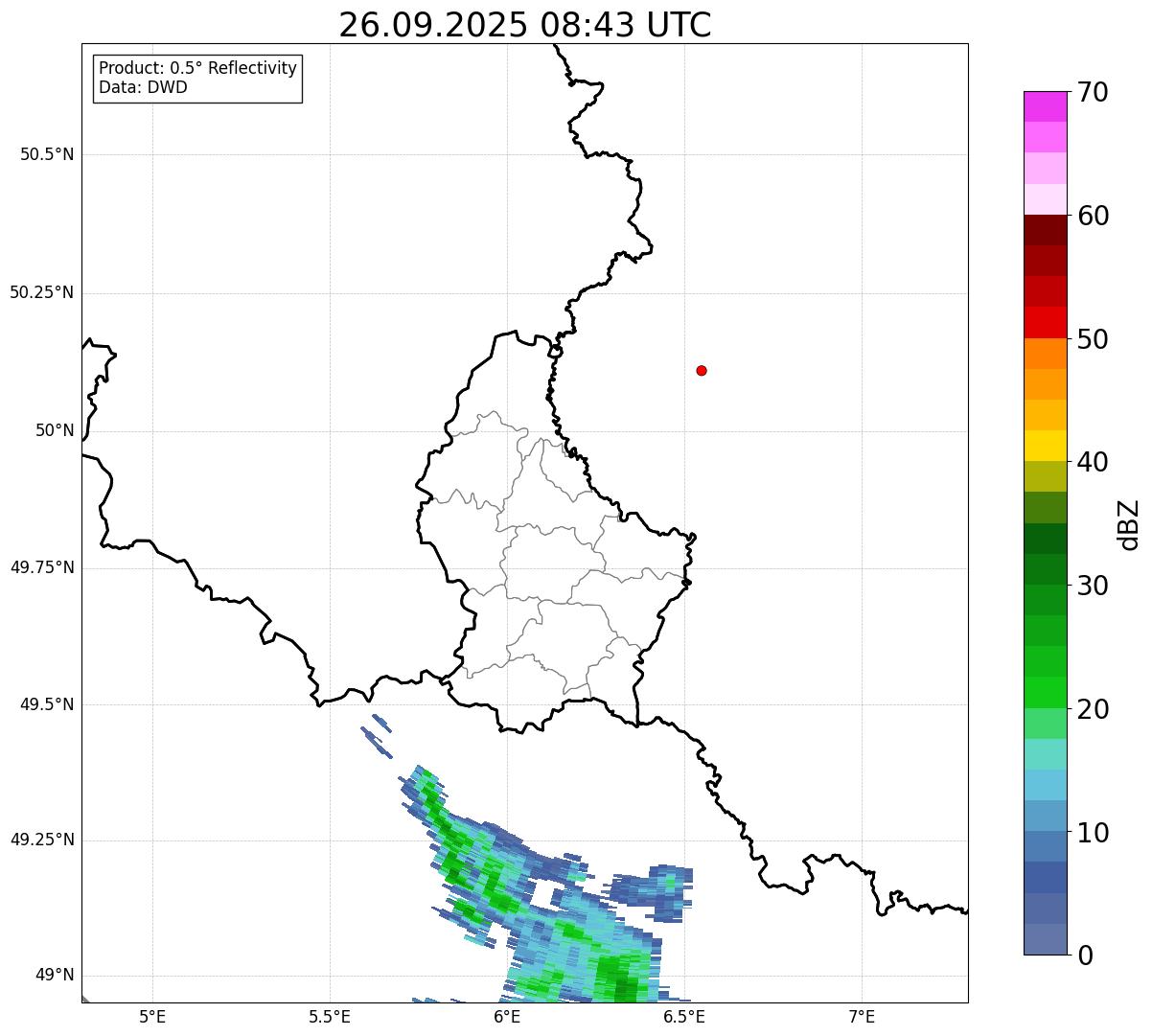Click the 5°E longitude label
Viewport: 1152px width, 1036px height.
(152, 1017)
